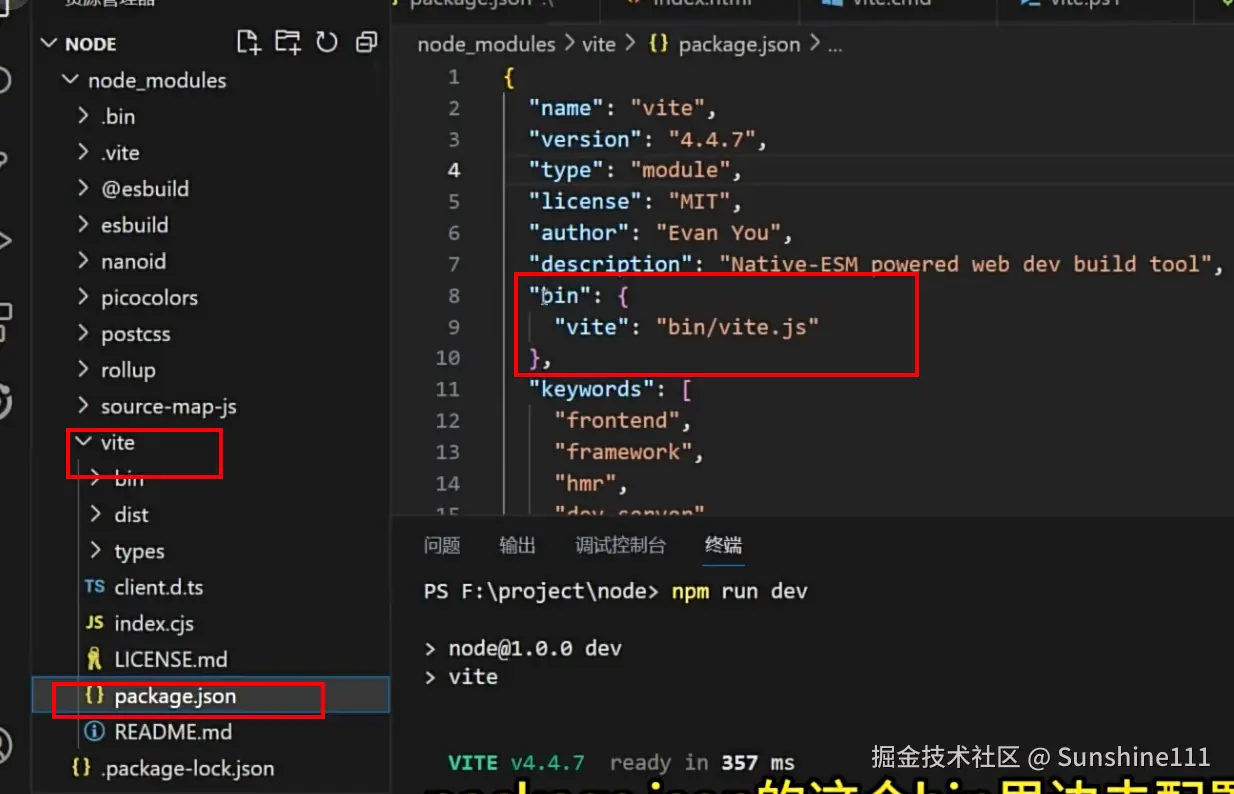
Task: Click the New Folder icon in Explorer header
Action: pos(288,43)
